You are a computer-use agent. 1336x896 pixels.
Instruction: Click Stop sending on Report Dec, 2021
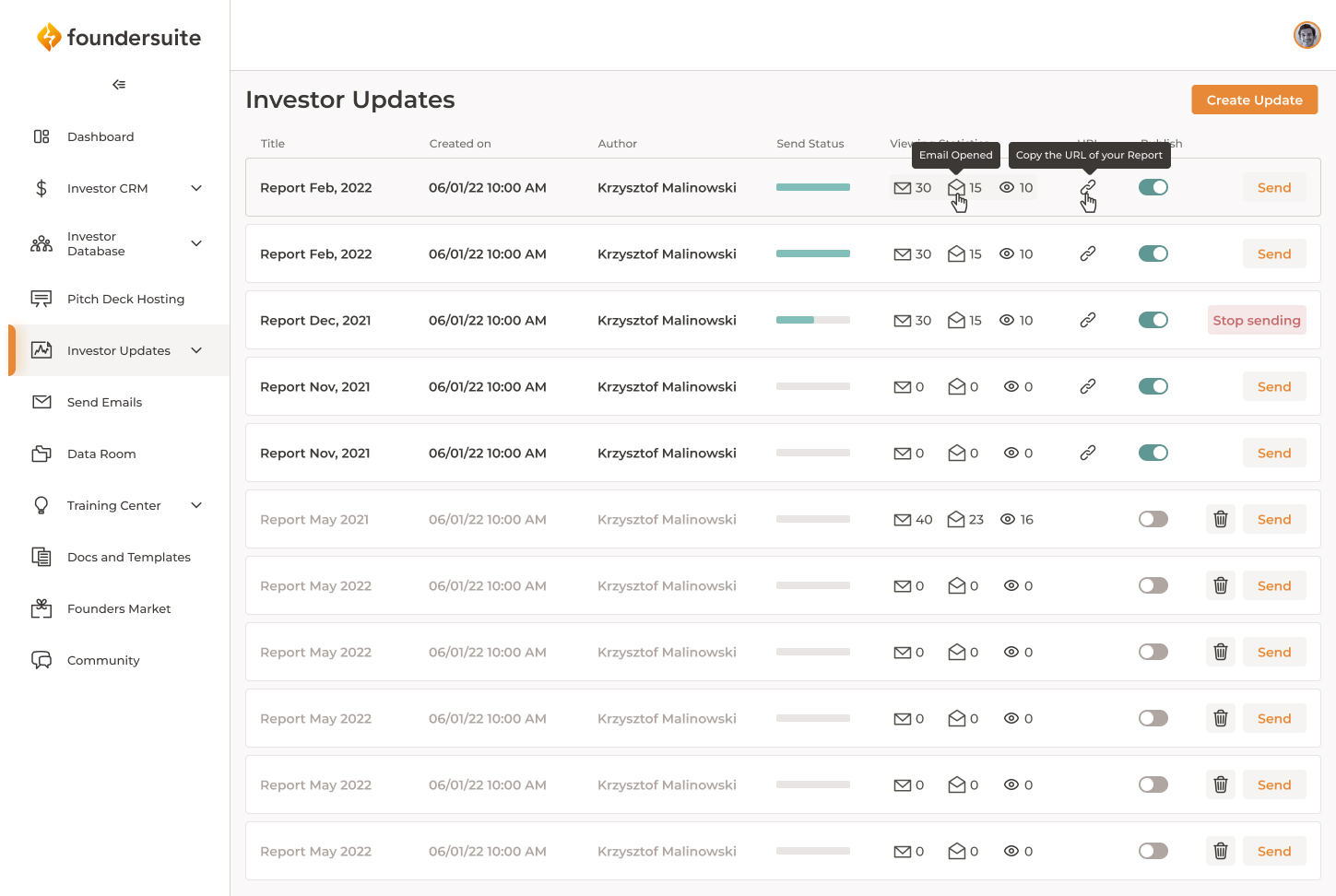(1256, 320)
